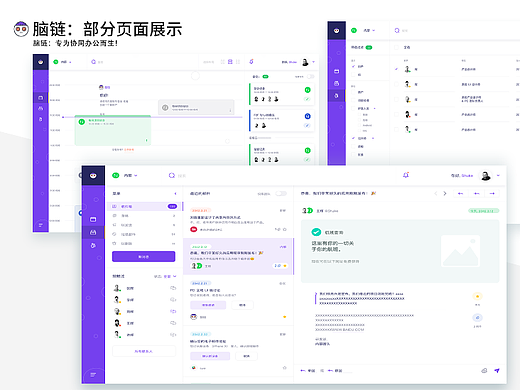This screenshot has height=390, width=520.
Task: Click the purple compose button under folder list
Action: pyautogui.click(x=144, y=257)
